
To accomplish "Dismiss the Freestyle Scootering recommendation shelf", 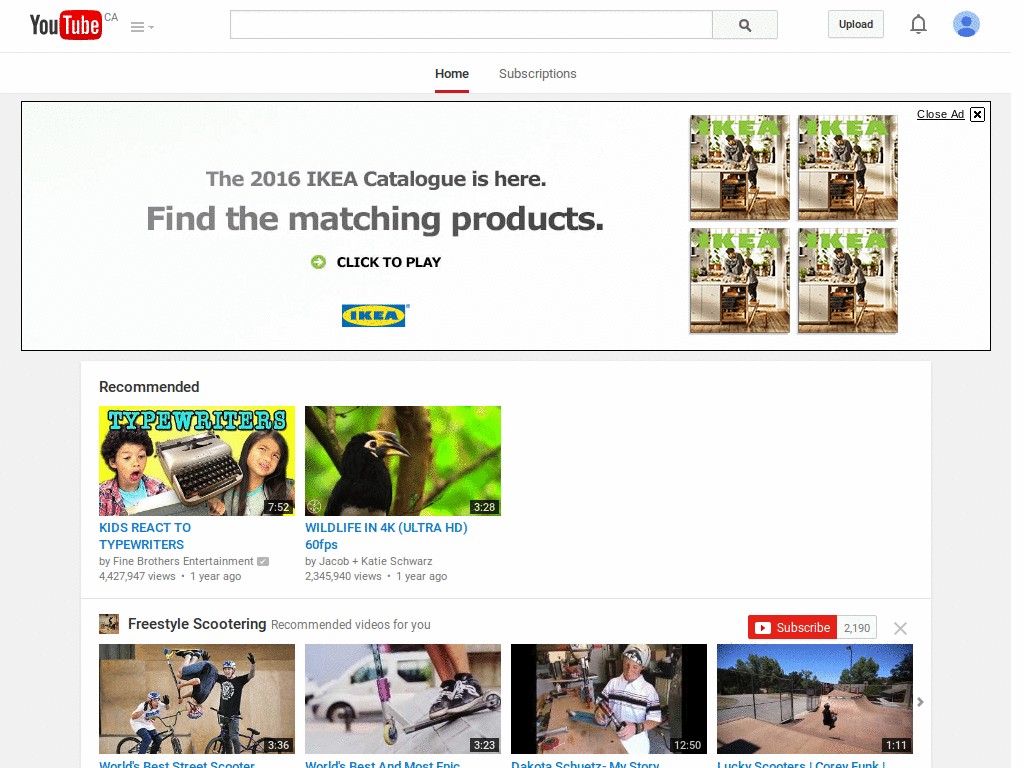I will click(900, 628).
